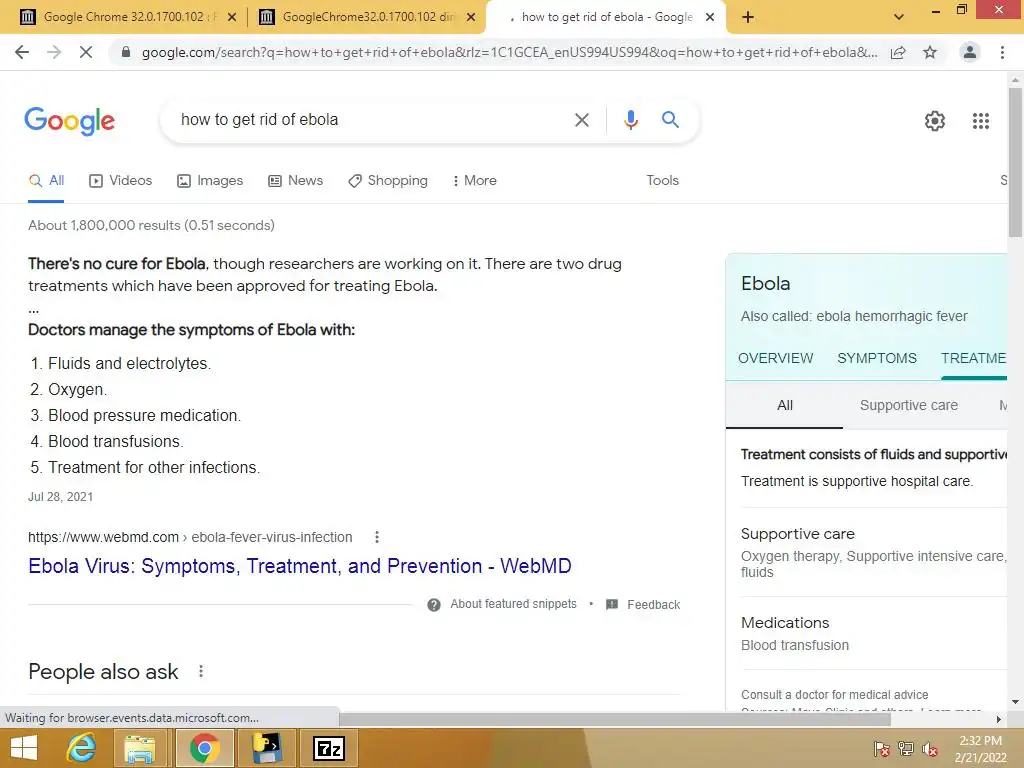Viewport: 1024px width, 768px height.
Task: Close the ebola Google search tab
Action: click(710, 18)
